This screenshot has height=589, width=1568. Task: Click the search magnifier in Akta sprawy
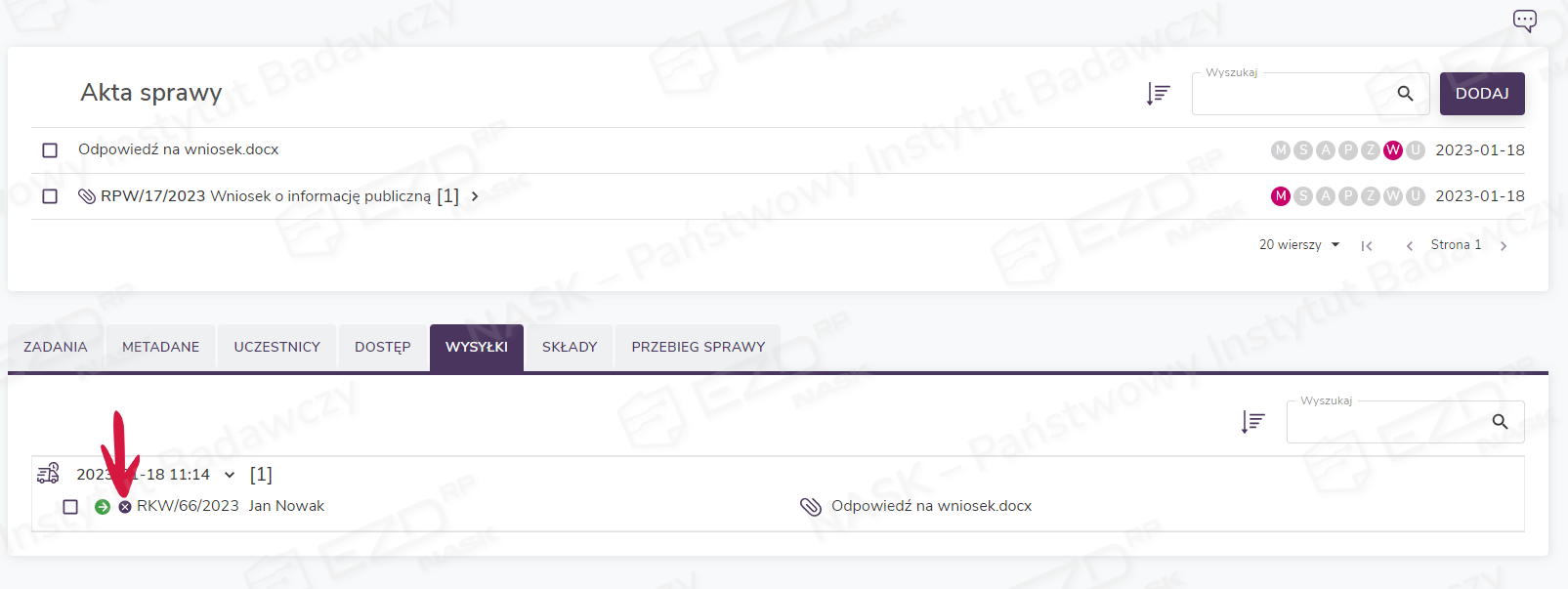pos(1405,94)
